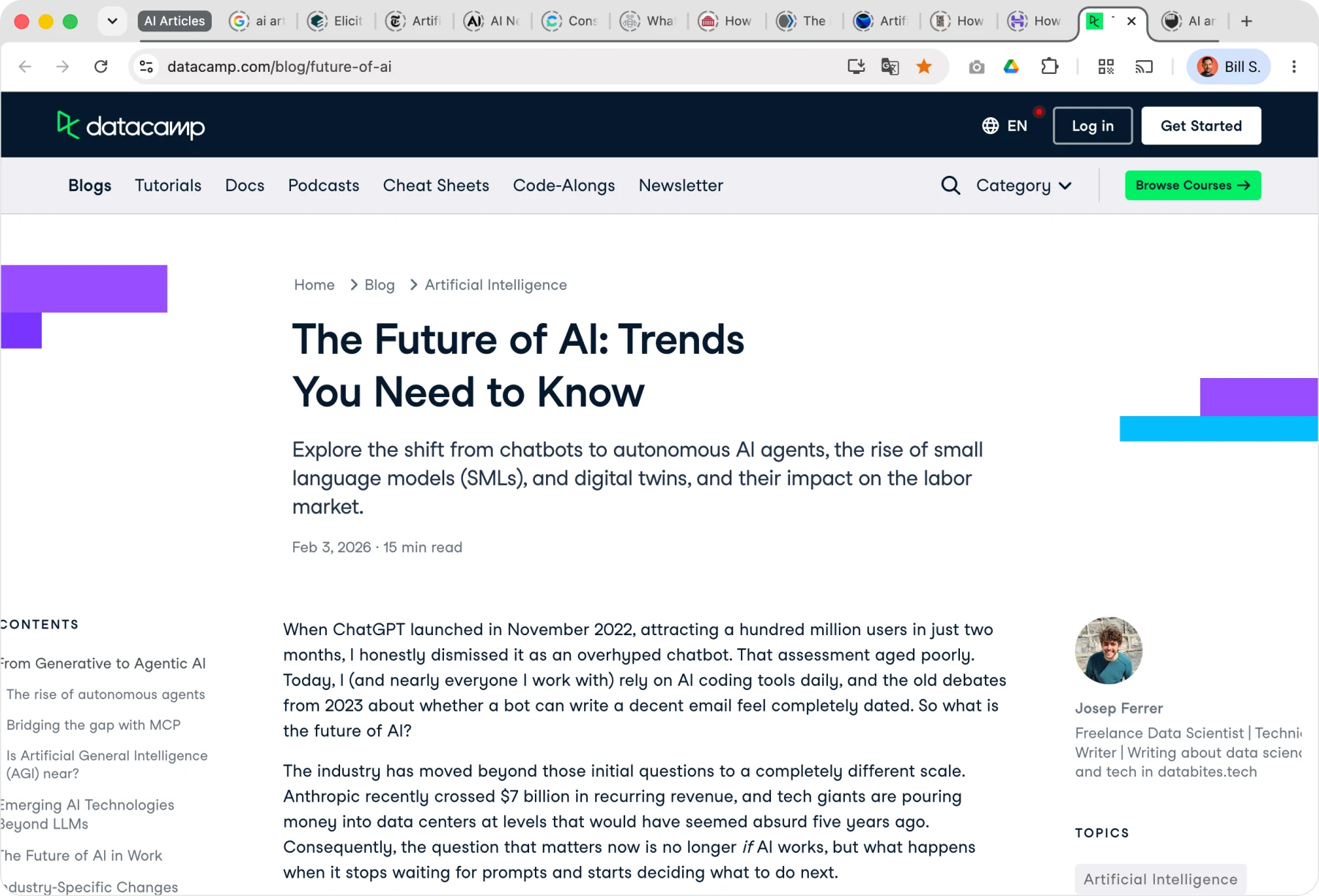Click the camera screenshot extension

[976, 67]
